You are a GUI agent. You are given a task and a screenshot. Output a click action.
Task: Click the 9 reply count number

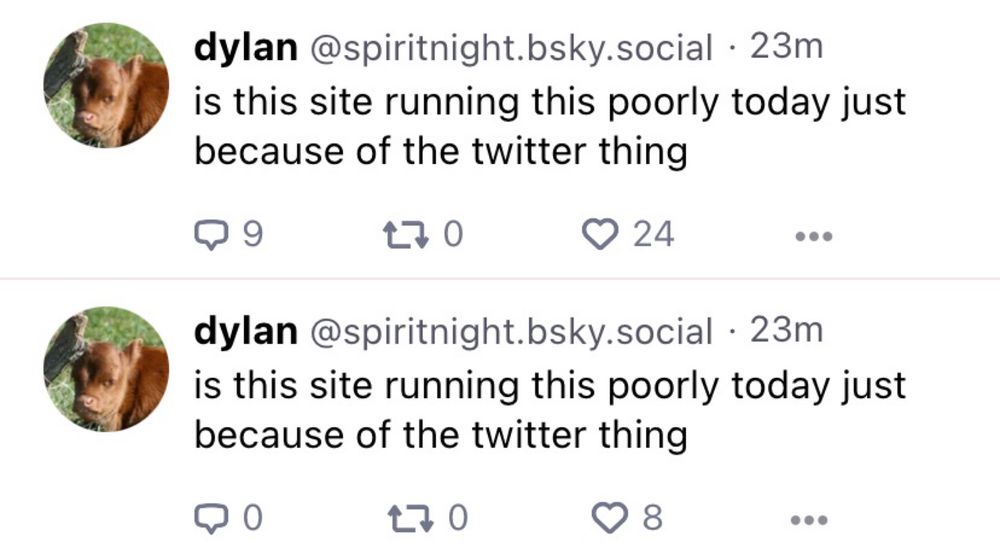[252, 235]
